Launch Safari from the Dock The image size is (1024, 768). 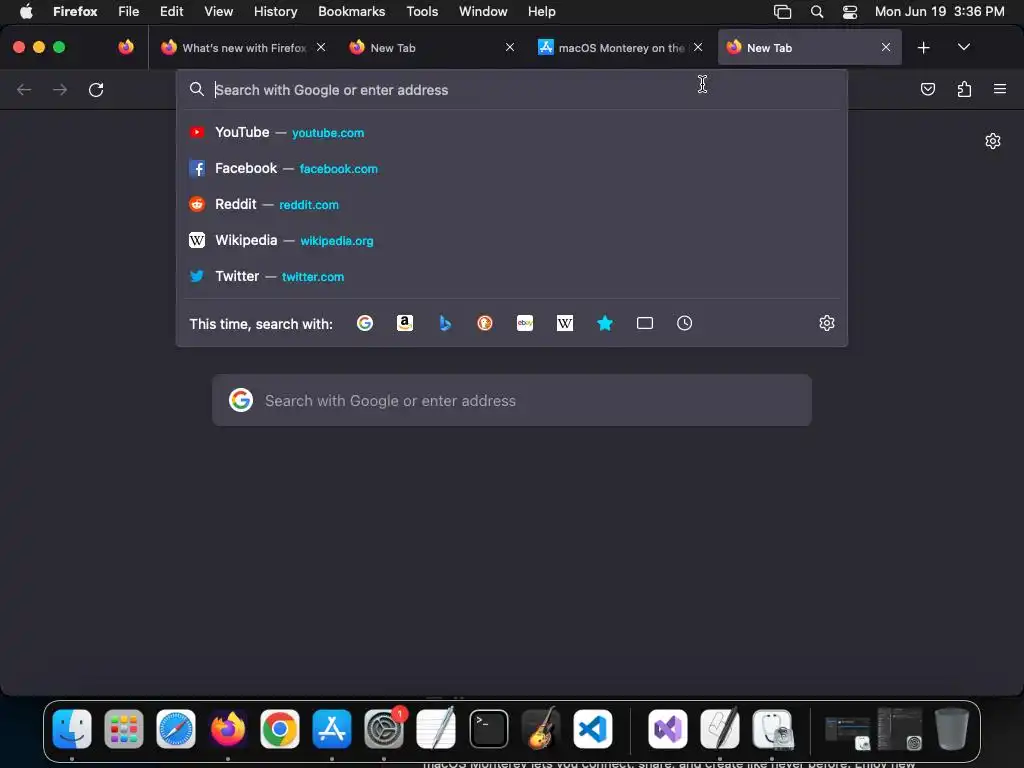[x=176, y=729]
